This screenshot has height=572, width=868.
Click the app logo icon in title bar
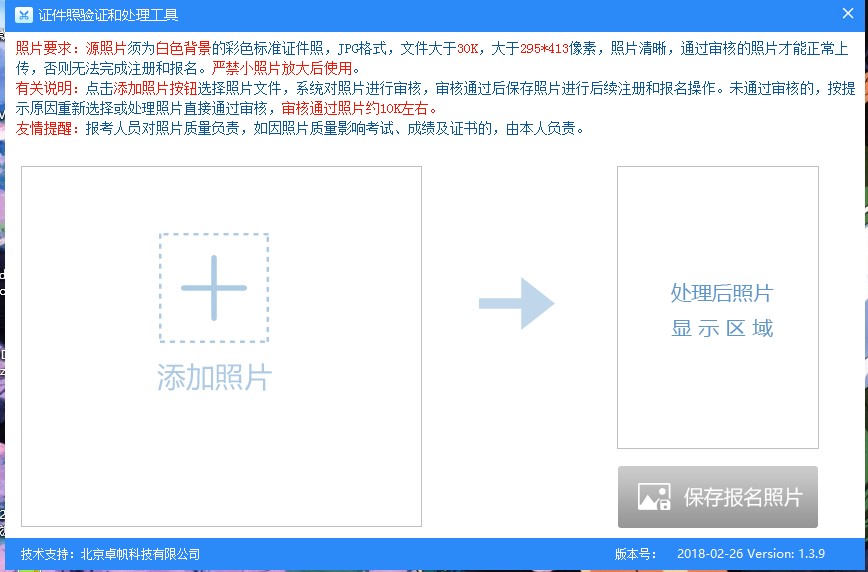pos(23,15)
